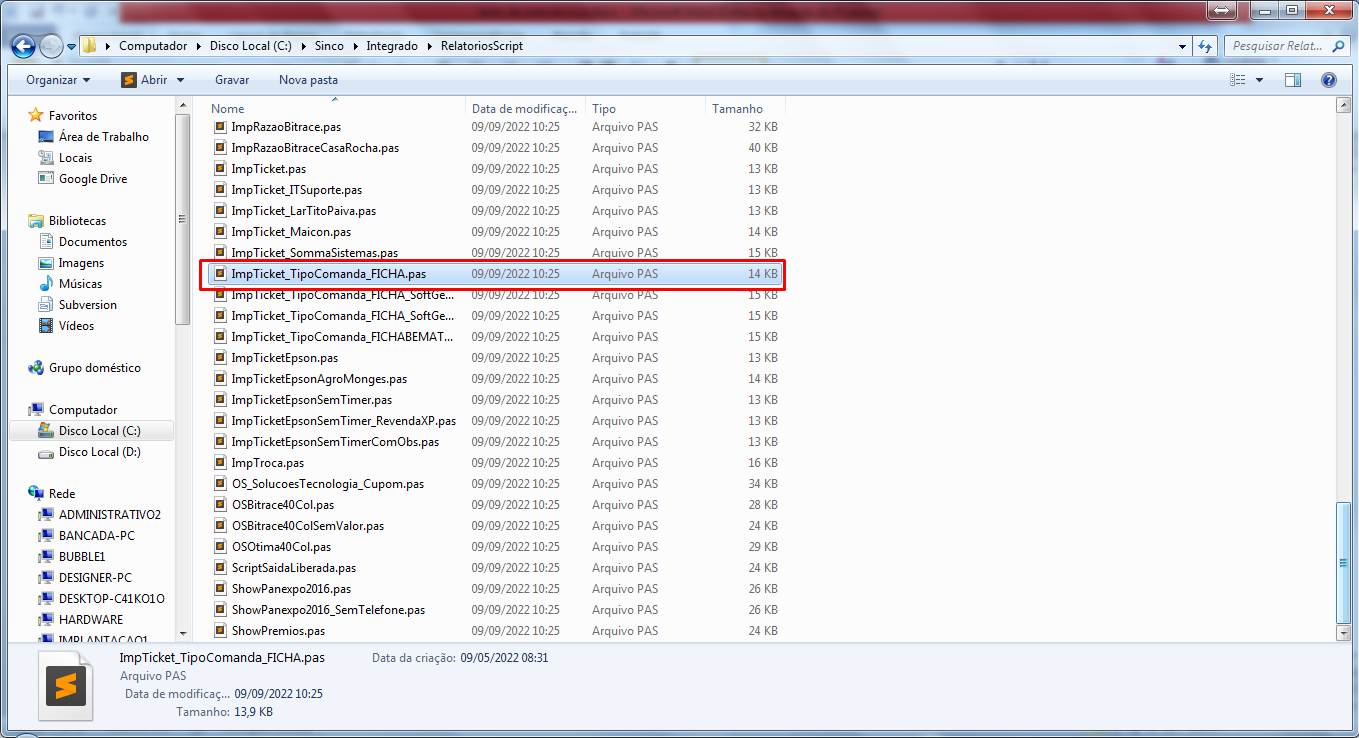Select Disco Local (D:) in navigation pane
Image resolution: width=1359 pixels, height=738 pixels.
(x=99, y=452)
